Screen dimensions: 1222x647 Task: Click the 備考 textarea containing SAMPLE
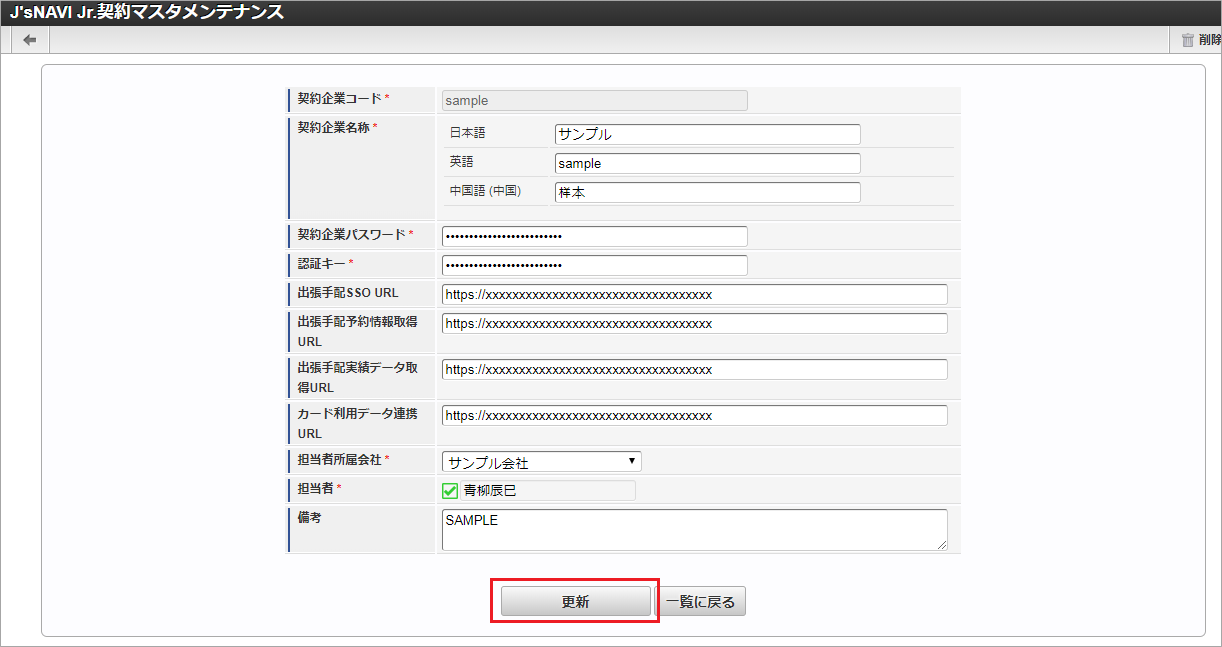[x=694, y=530]
